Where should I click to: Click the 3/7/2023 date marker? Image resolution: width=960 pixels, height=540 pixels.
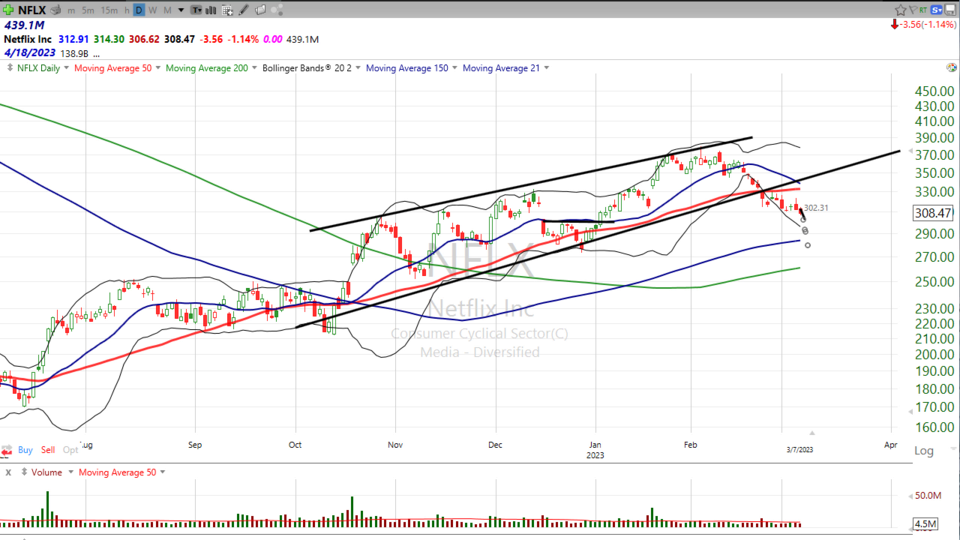800,450
